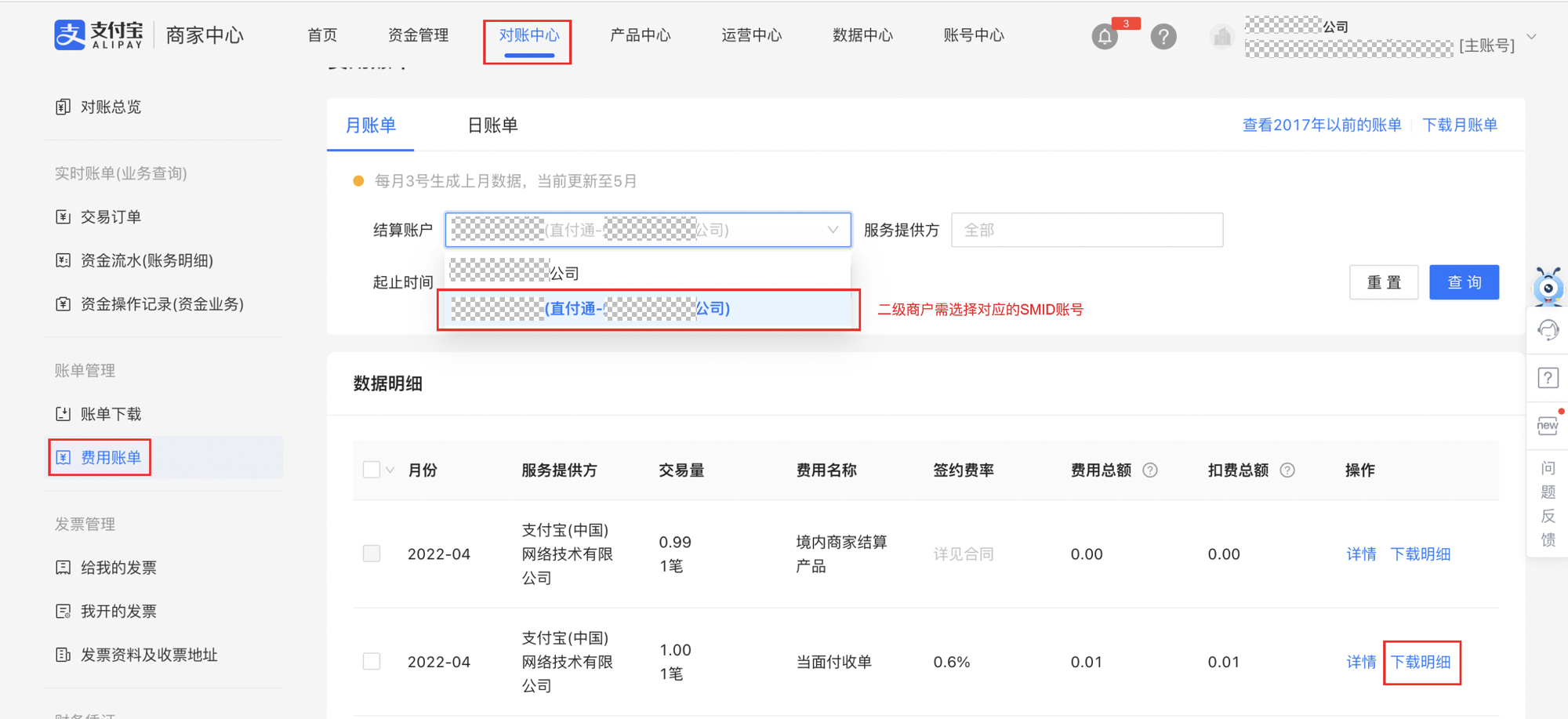
Task: Switch to the 日账单 tab
Action: point(492,125)
